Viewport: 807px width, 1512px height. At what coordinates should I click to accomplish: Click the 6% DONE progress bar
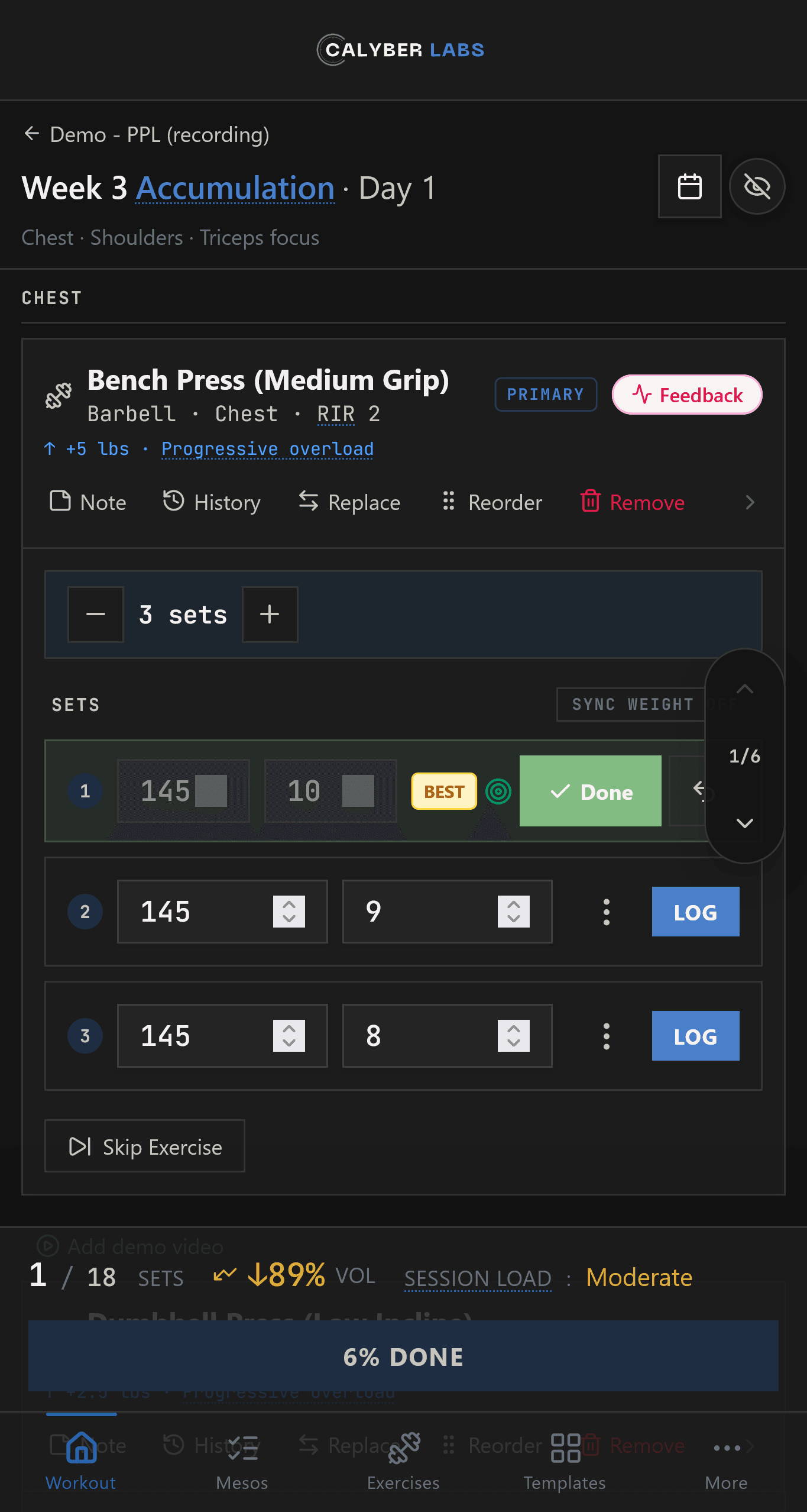tap(403, 1356)
